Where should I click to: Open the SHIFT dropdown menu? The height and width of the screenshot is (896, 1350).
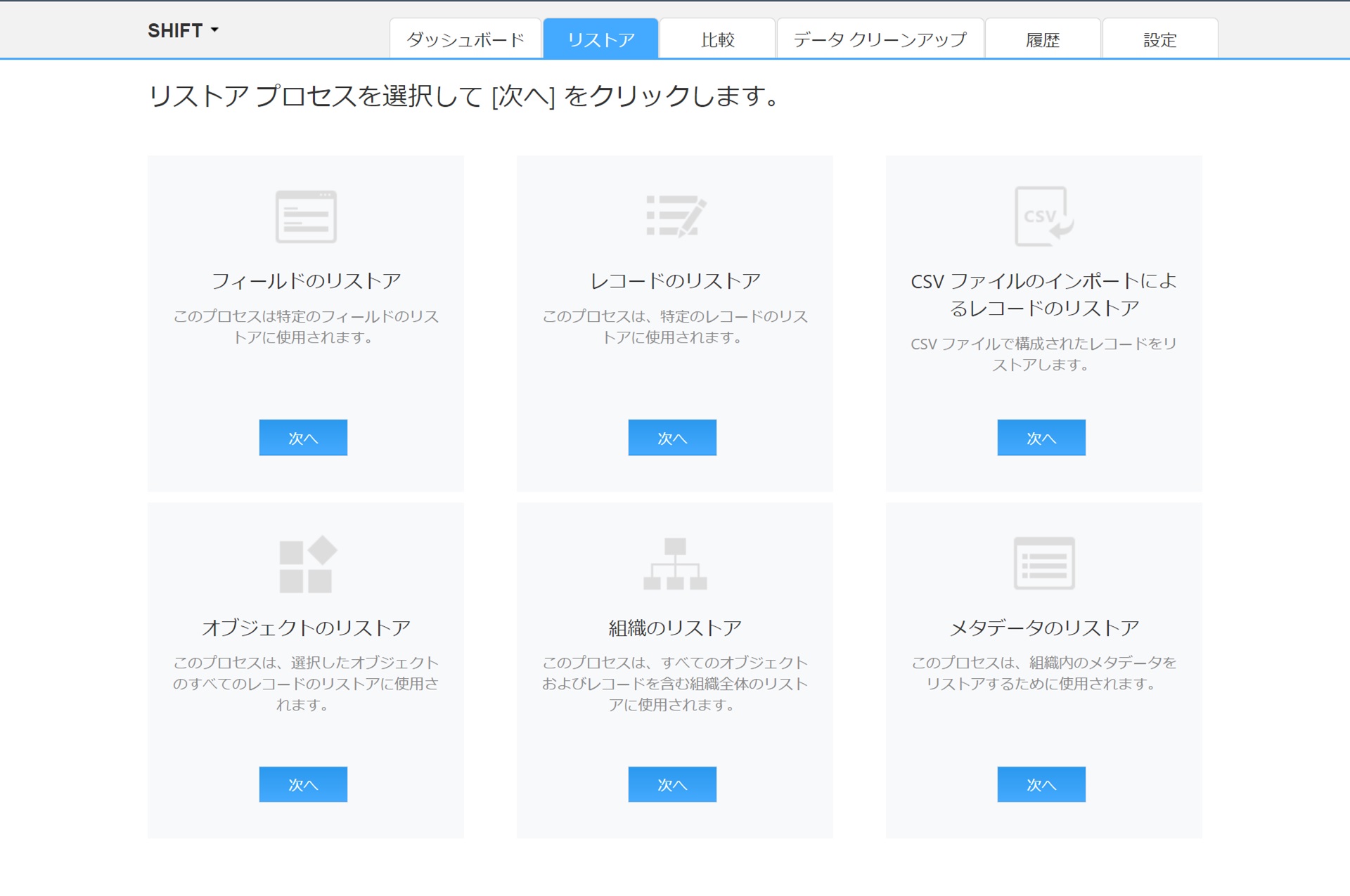pos(184,30)
